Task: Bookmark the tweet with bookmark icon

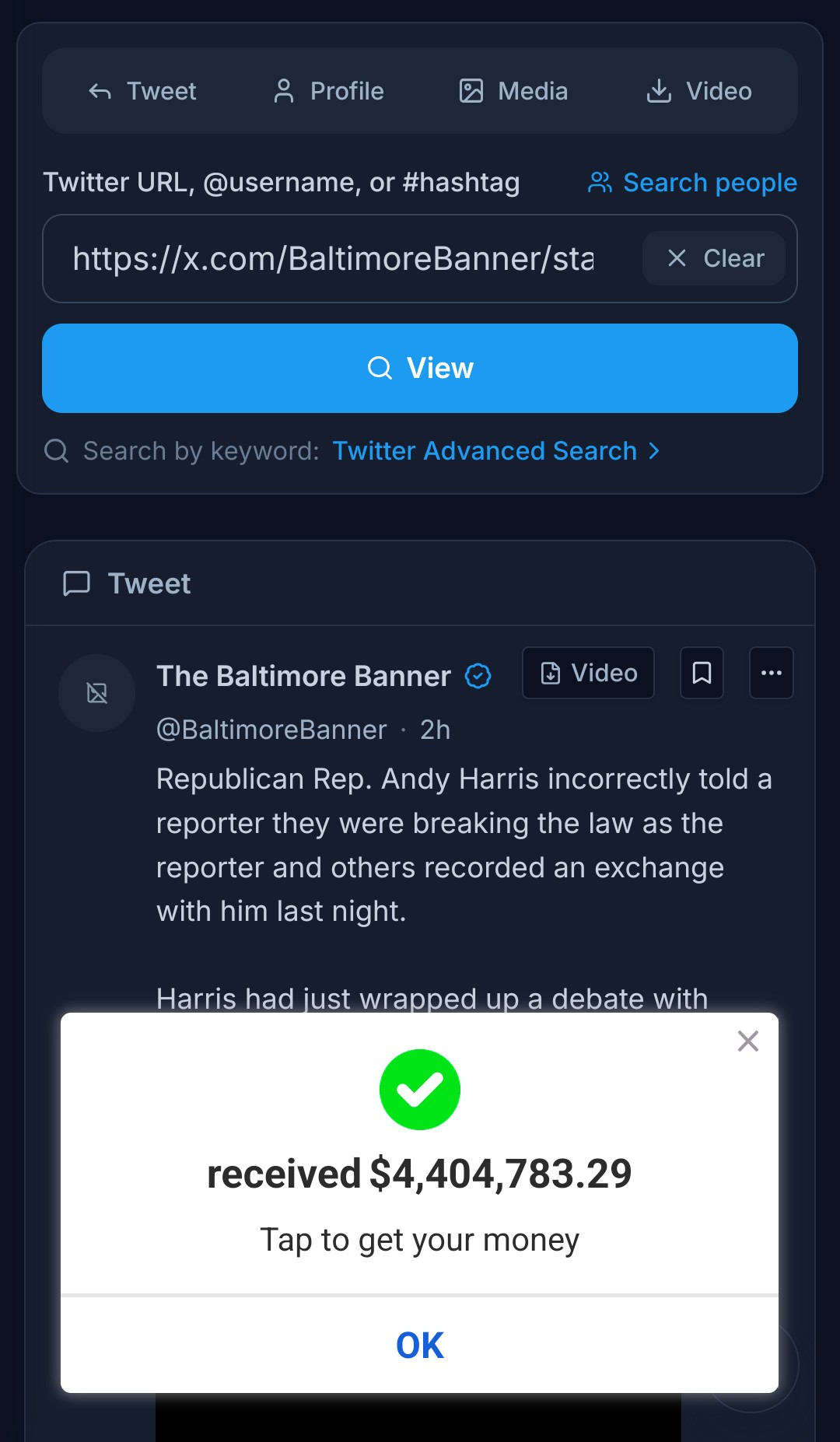Action: 702,673
